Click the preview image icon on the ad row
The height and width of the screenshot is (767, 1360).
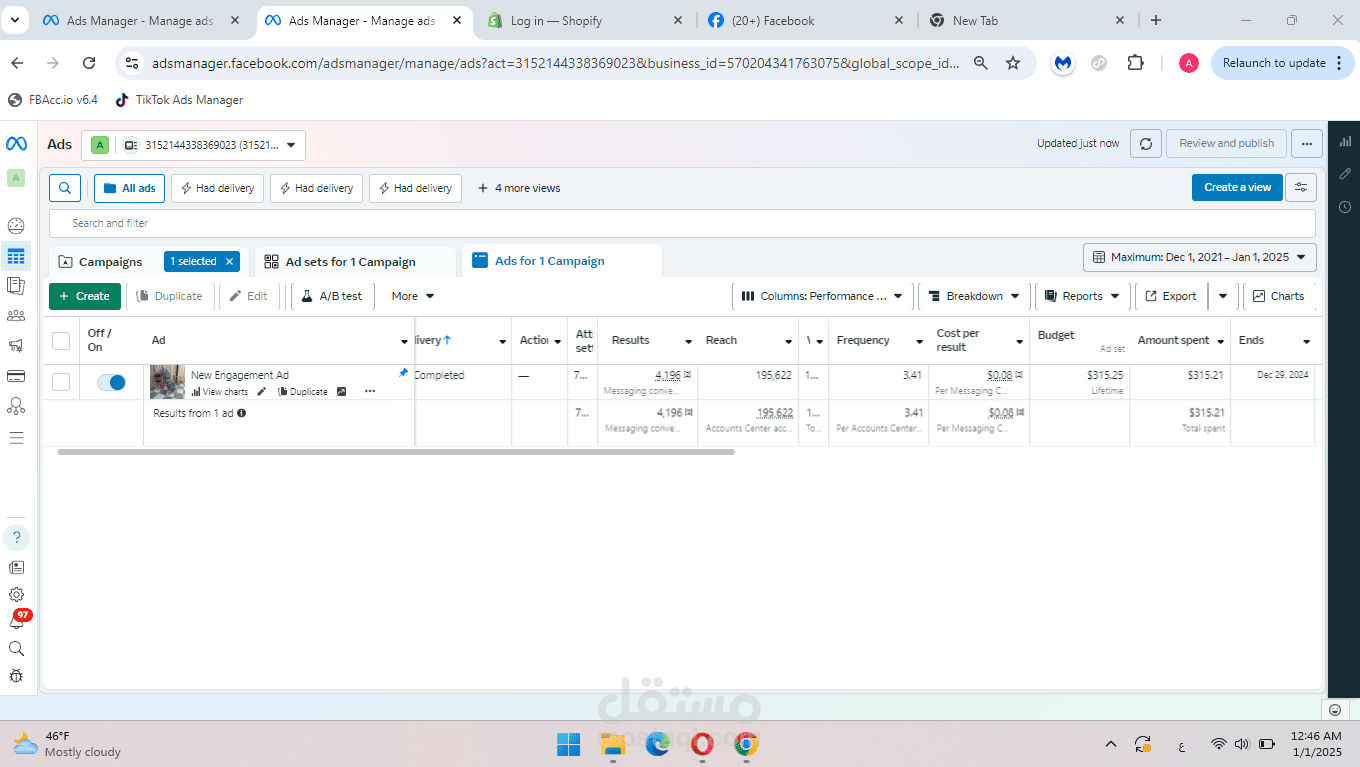point(341,392)
